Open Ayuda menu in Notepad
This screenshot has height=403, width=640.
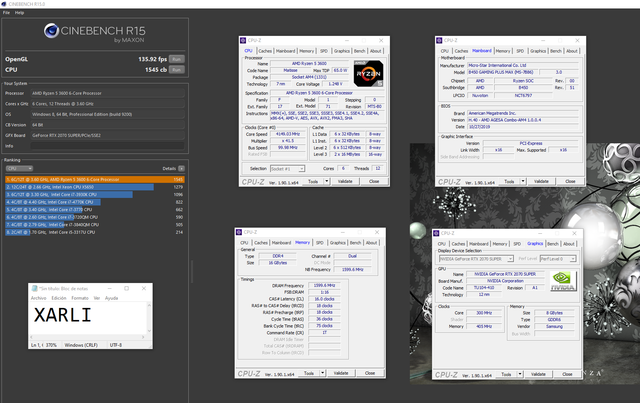[111, 298]
